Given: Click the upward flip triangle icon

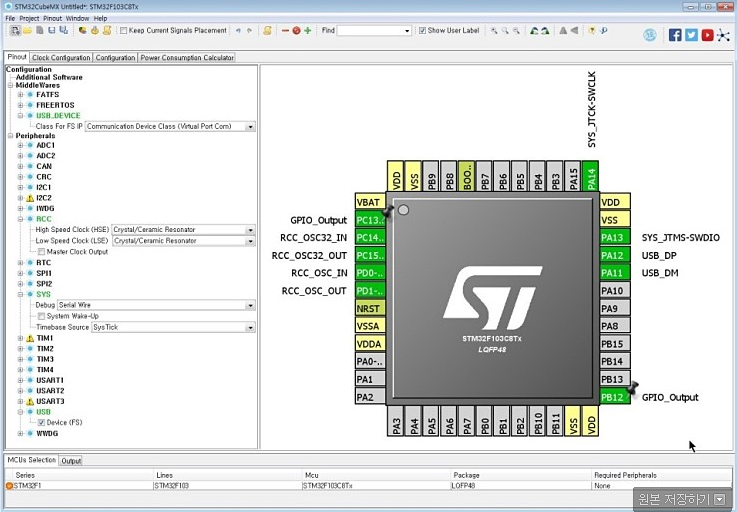Looking at the screenshot, I should point(563,31).
